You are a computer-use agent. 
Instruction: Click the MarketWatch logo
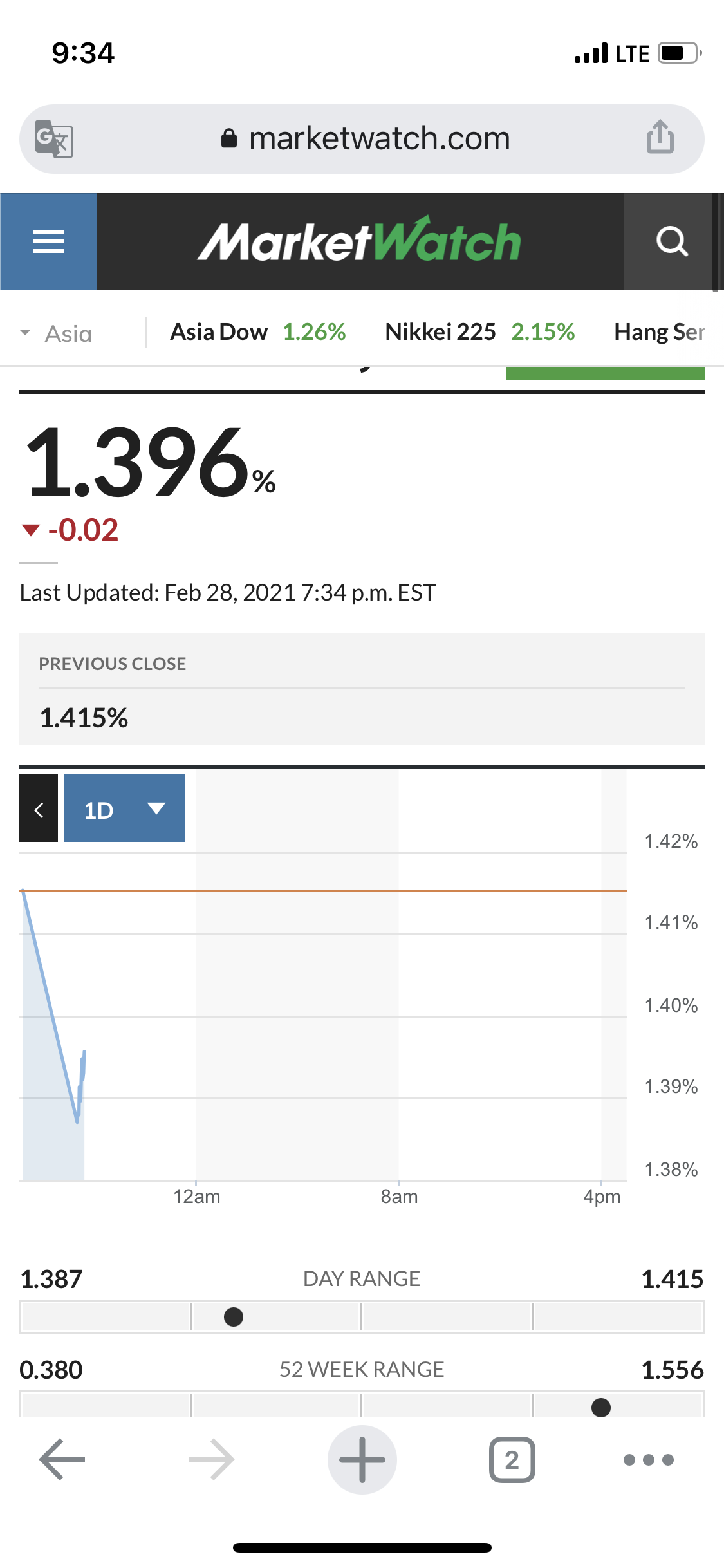pyautogui.click(x=359, y=241)
